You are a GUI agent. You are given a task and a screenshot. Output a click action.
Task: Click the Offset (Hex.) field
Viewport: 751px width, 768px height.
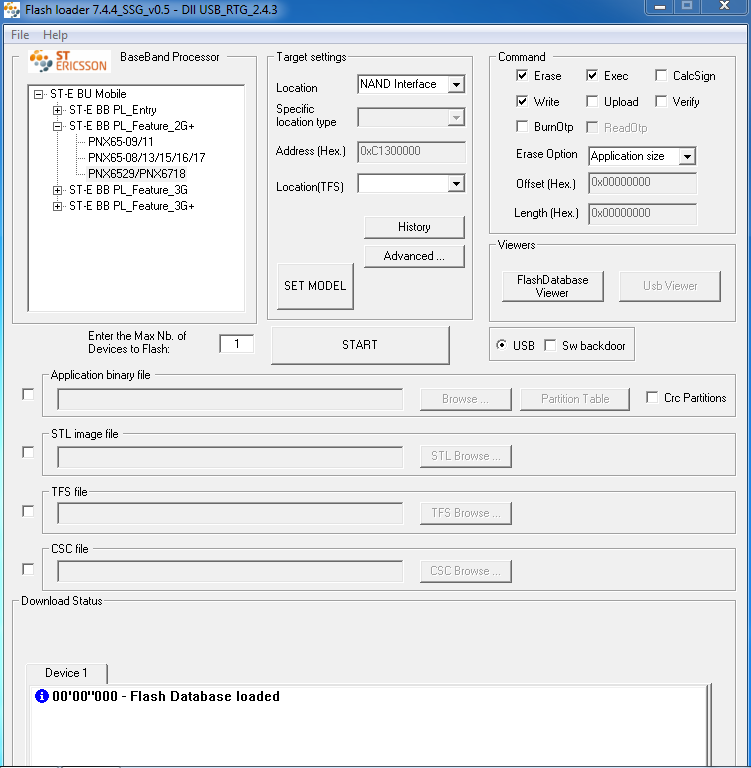click(x=642, y=183)
